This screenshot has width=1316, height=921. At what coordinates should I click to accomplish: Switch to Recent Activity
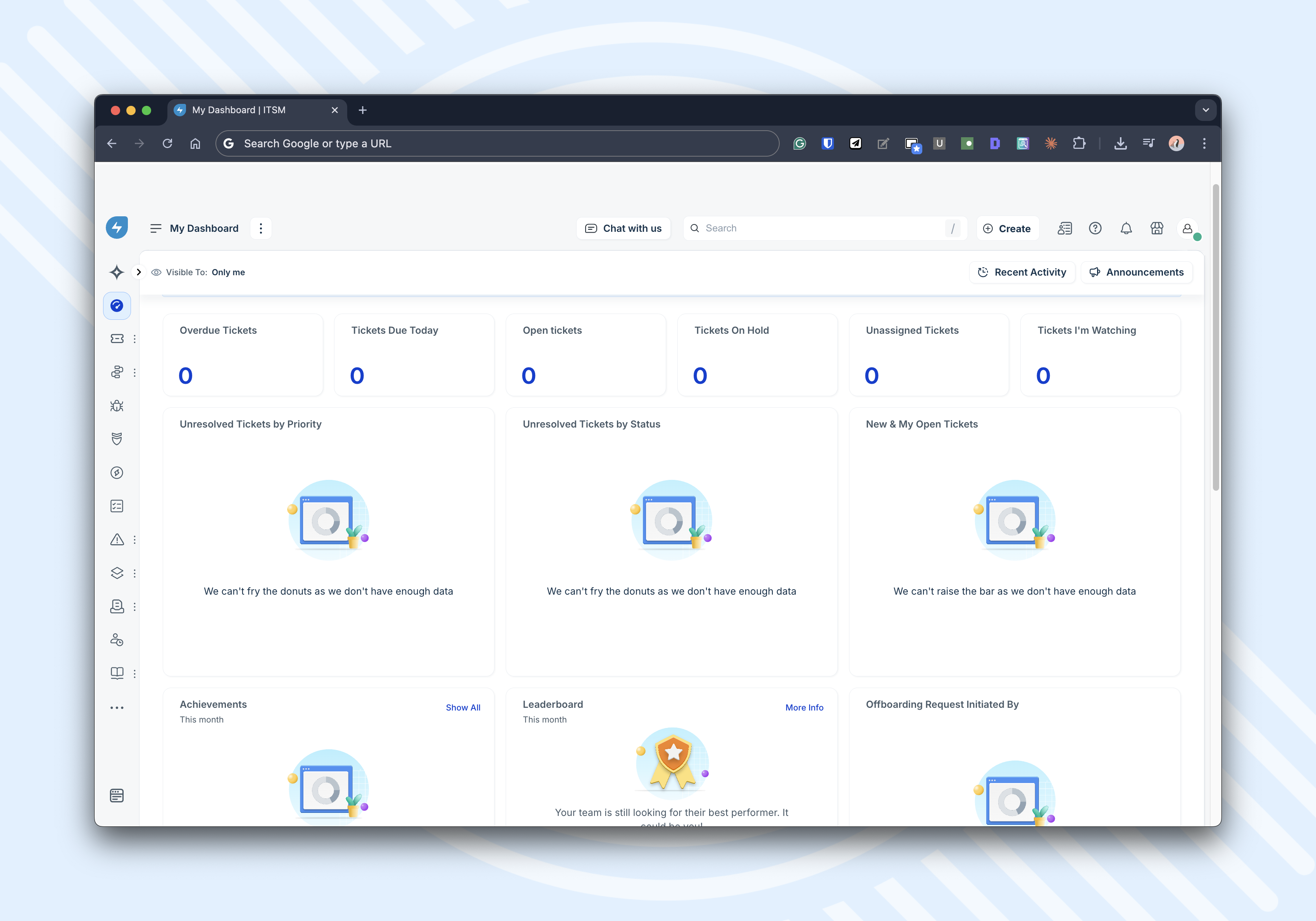pos(1021,272)
